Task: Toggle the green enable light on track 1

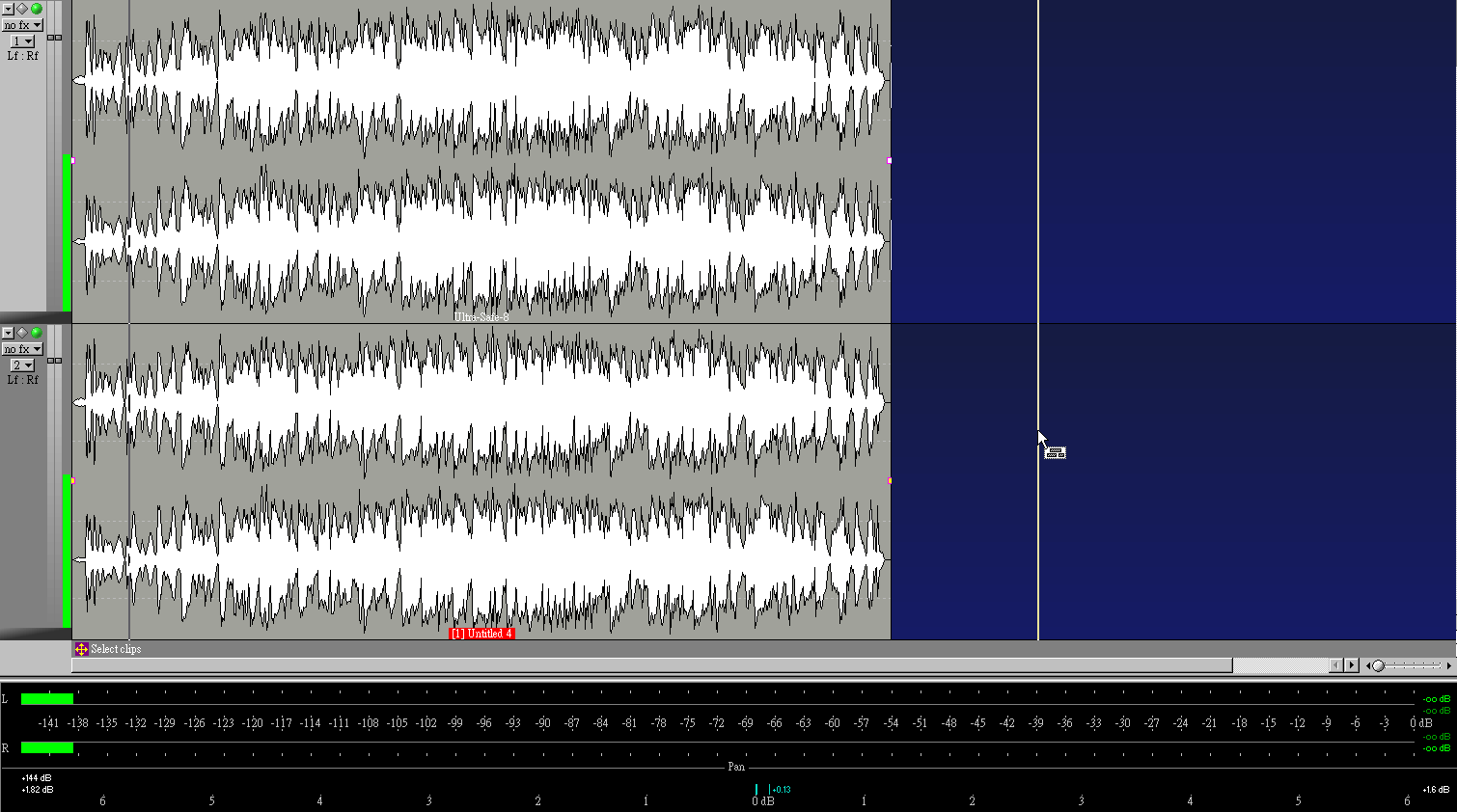Action: [37, 9]
